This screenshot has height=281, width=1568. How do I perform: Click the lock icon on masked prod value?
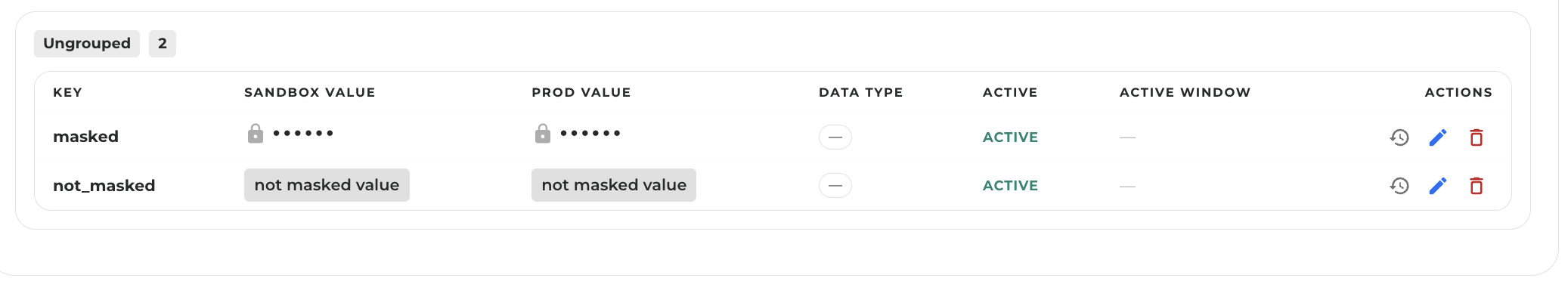543,134
